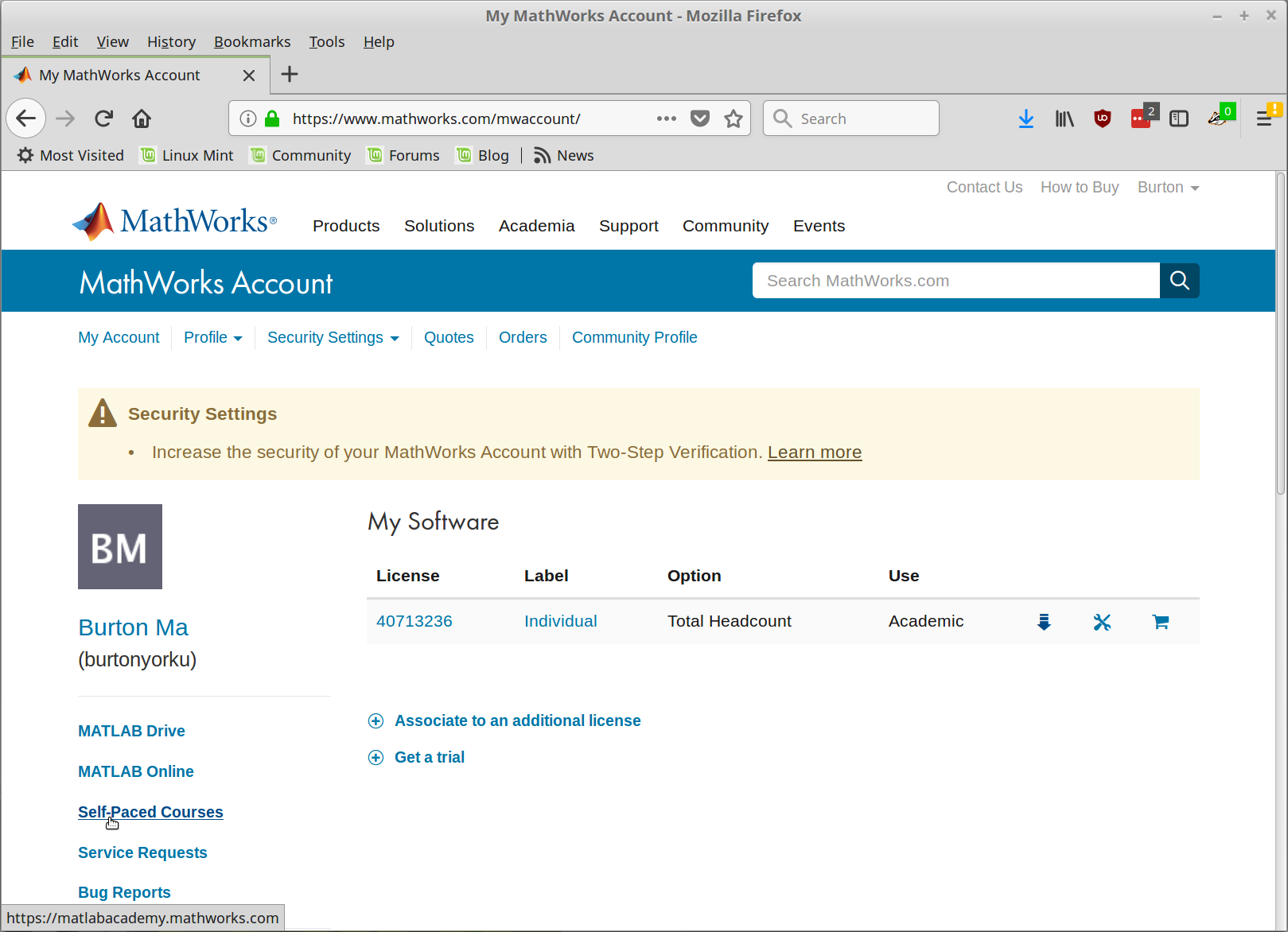Click Contact Us at the top
Screen dimensions: 1288x932
(x=984, y=187)
